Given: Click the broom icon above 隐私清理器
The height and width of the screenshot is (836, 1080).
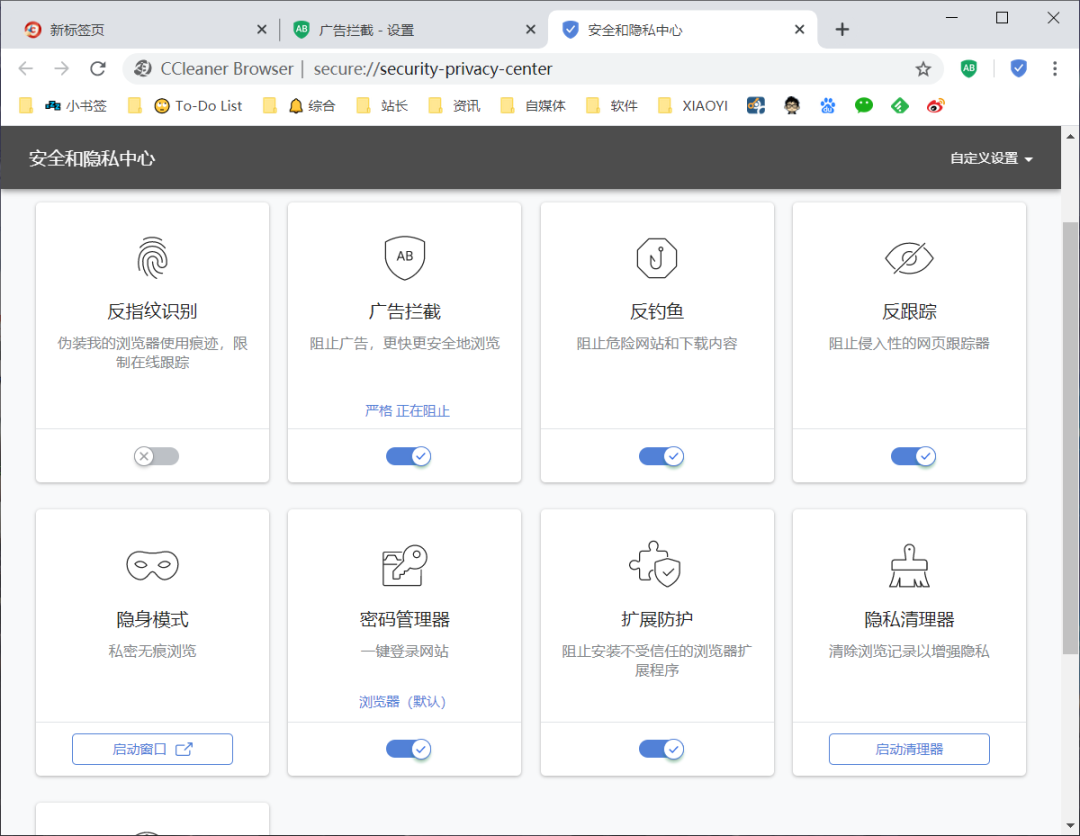Looking at the screenshot, I should point(909,563).
